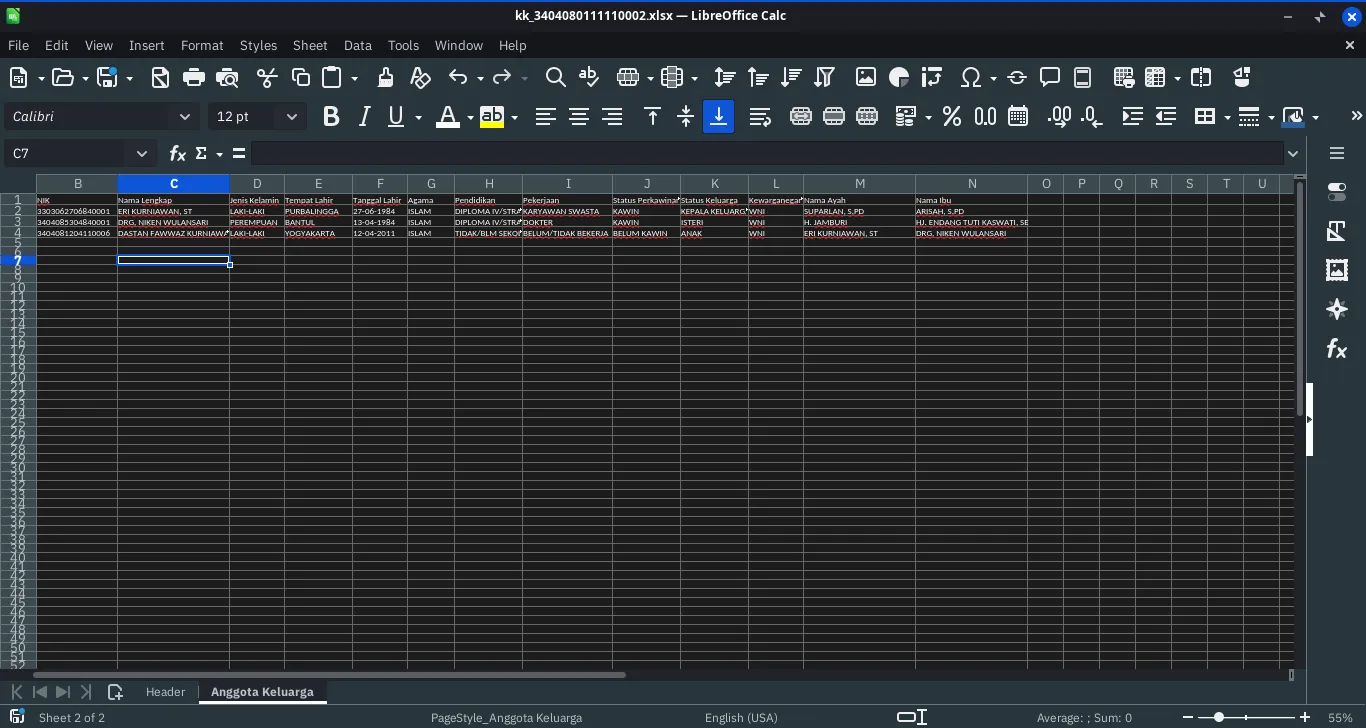This screenshot has width=1366, height=728.
Task: Expand the Name Box dropdown arrow
Action: [142, 154]
